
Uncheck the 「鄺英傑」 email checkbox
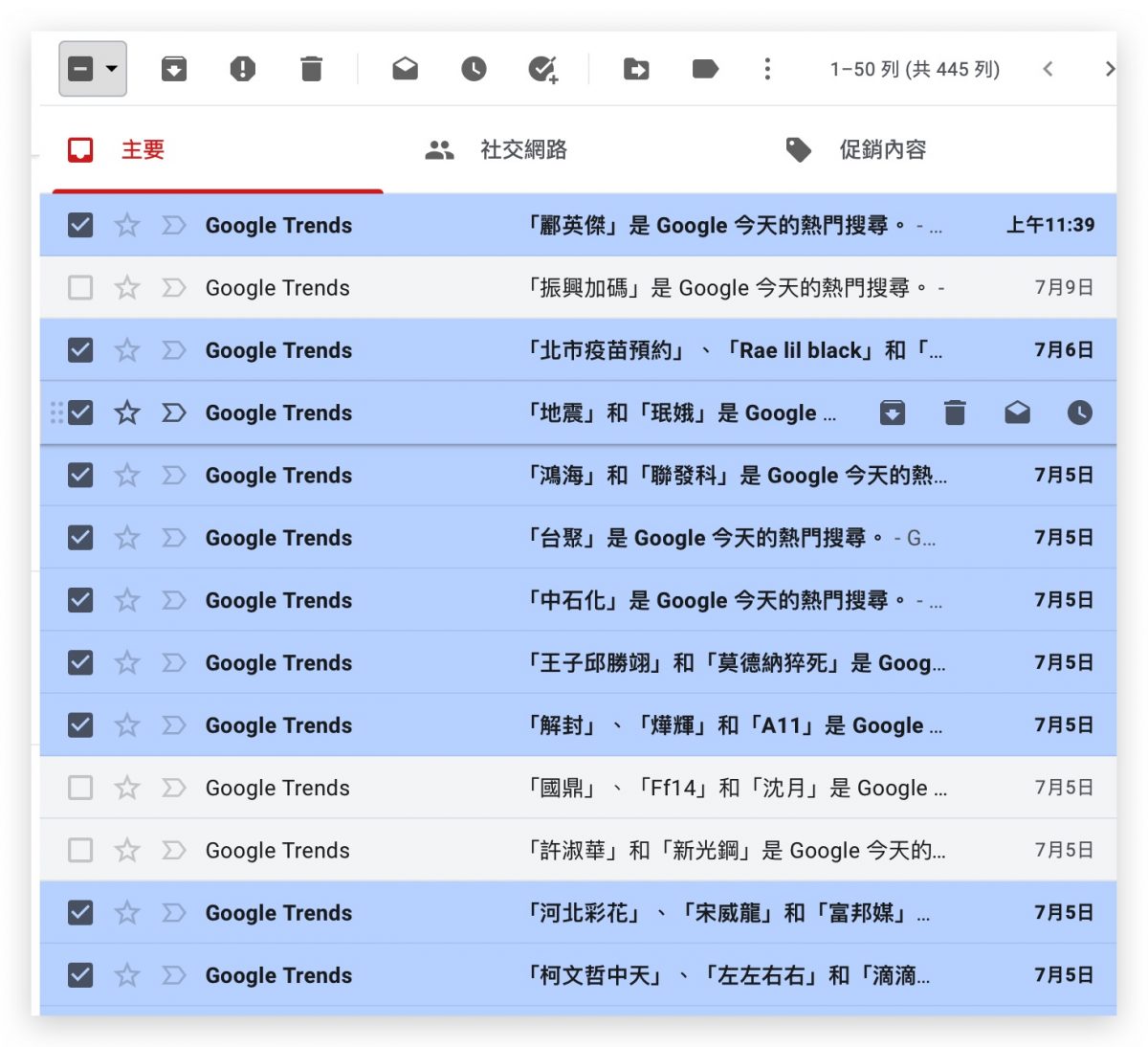tap(80, 225)
